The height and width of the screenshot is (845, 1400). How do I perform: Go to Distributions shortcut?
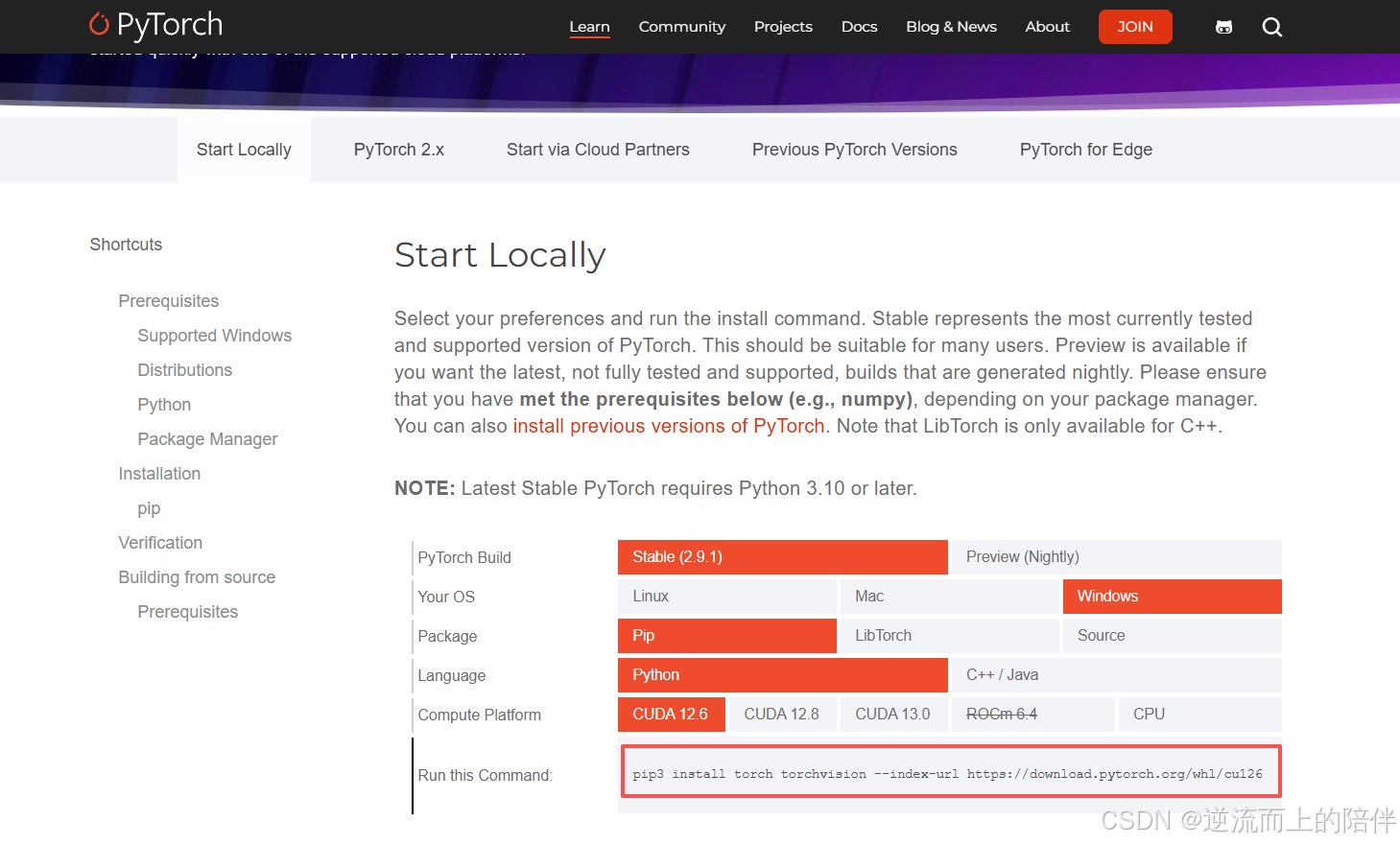[x=185, y=370]
